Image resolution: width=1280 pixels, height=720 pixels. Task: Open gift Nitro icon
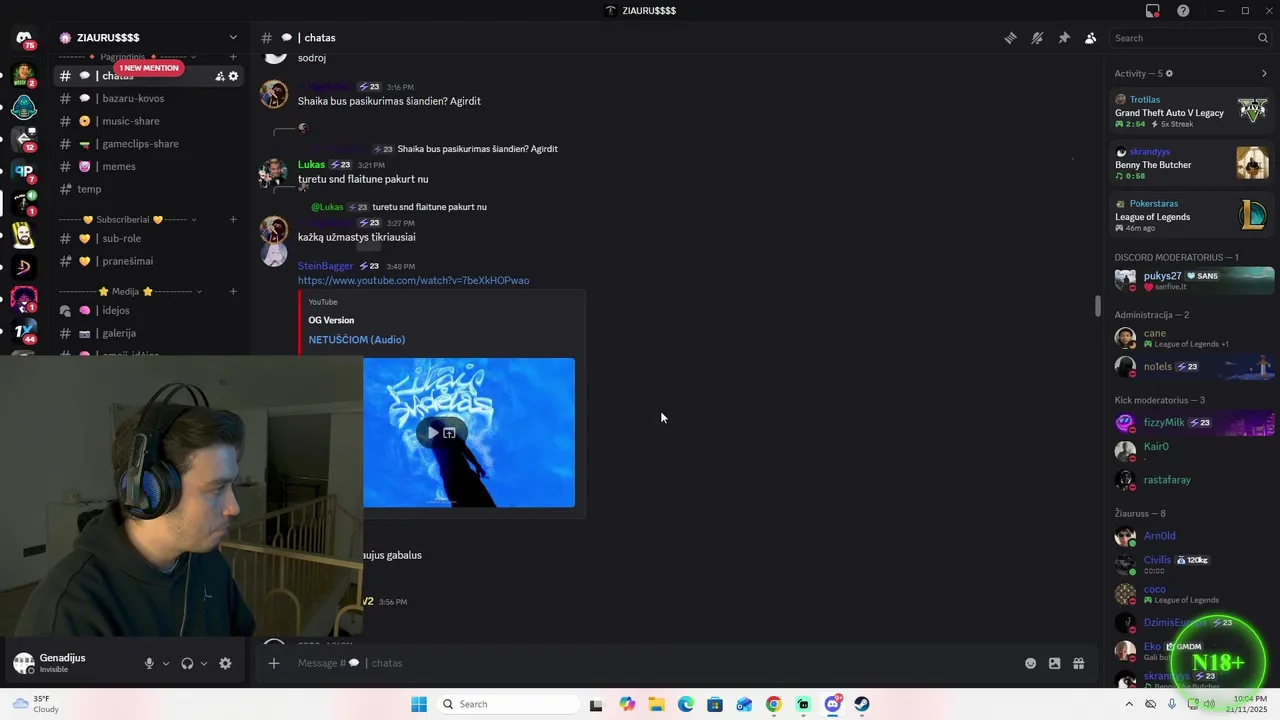(x=1078, y=663)
